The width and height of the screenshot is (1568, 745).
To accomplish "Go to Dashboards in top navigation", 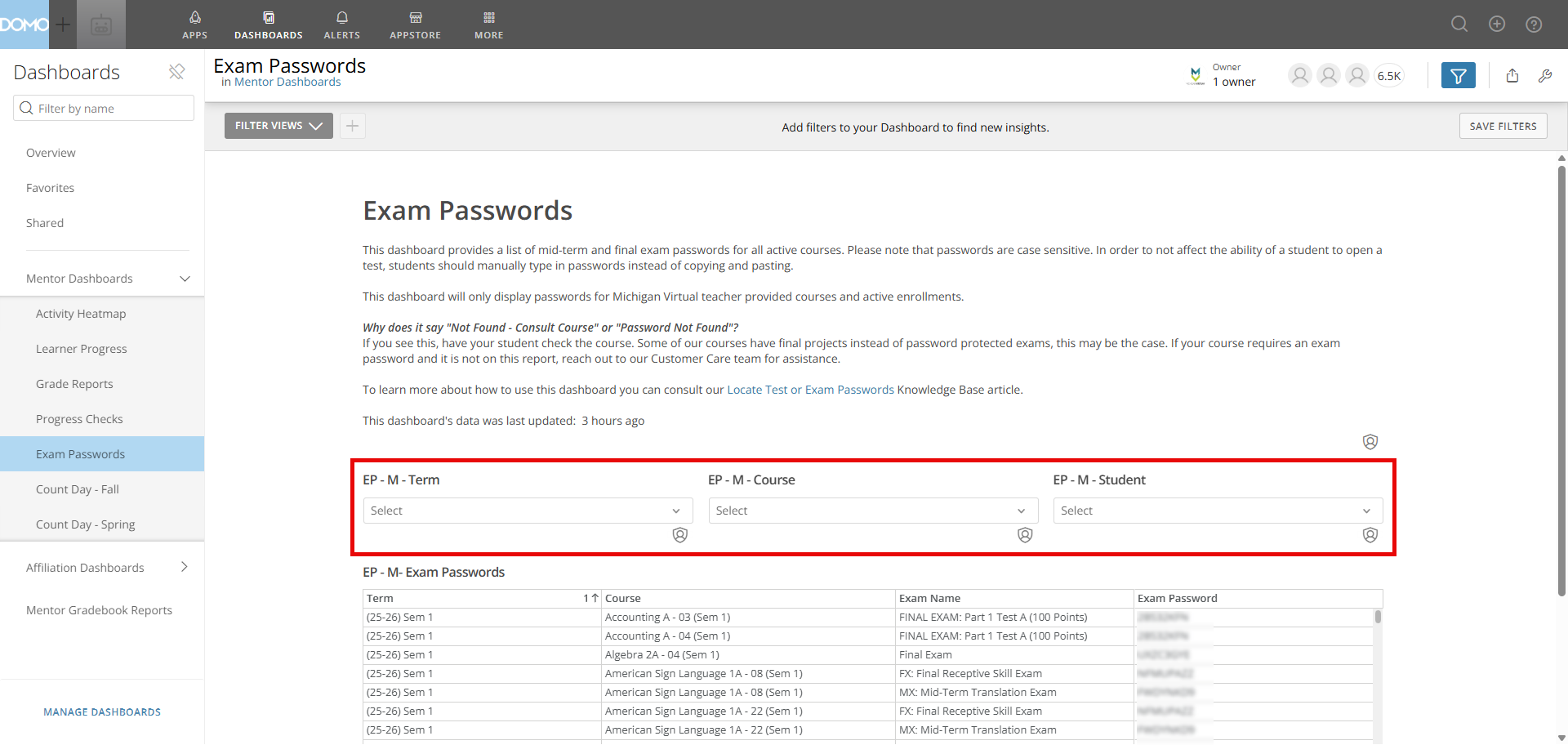I will (269, 25).
